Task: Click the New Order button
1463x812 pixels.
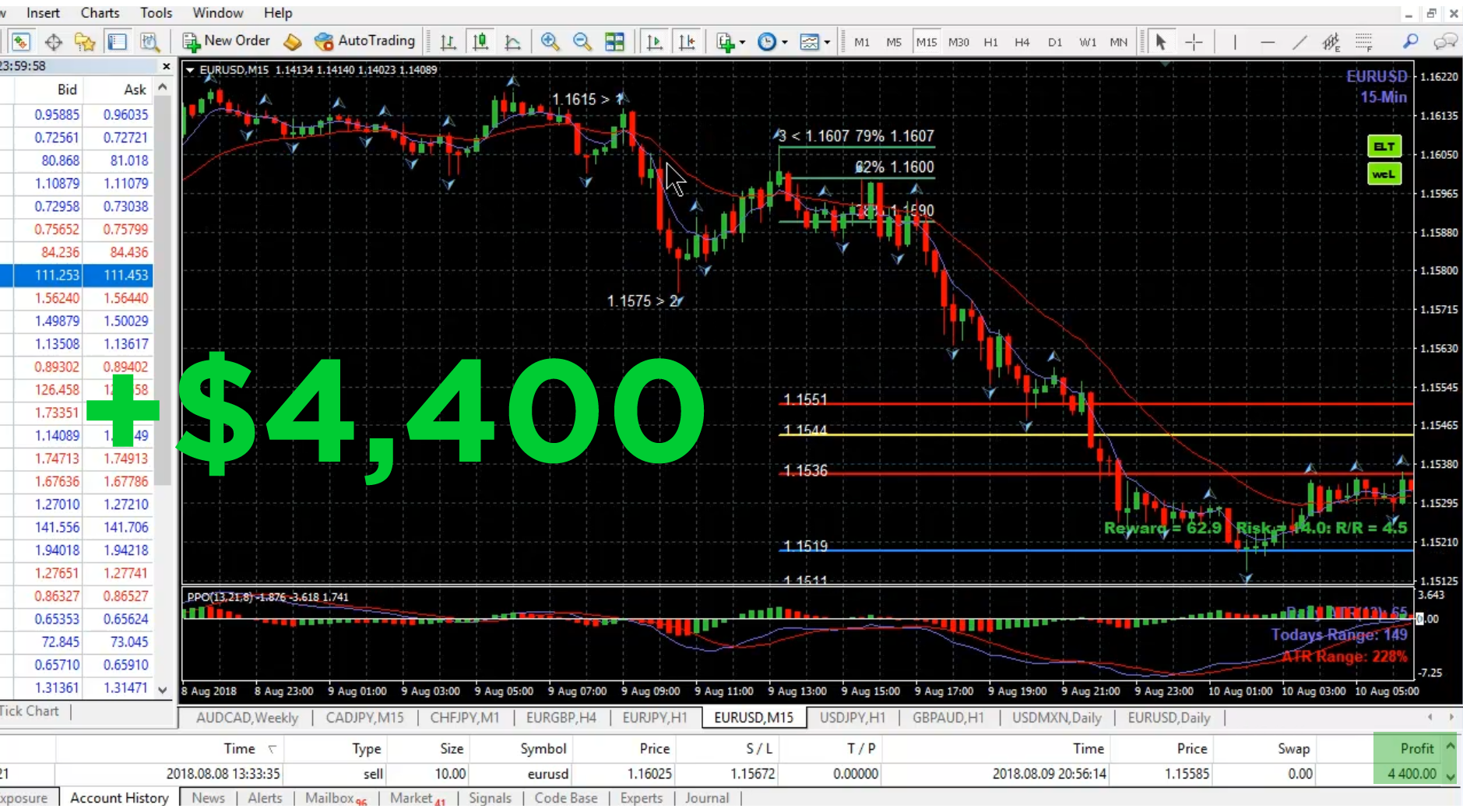Action: pyautogui.click(x=226, y=41)
